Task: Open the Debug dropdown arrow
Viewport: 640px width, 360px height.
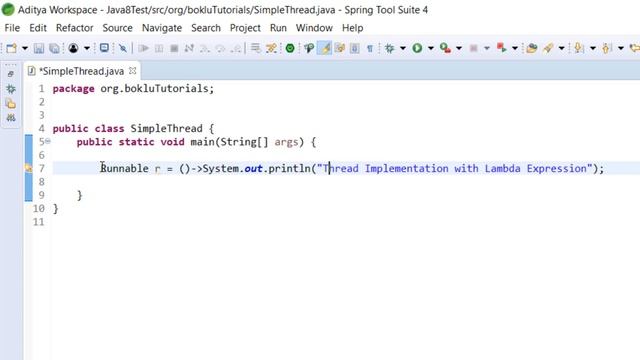Action: 403,49
